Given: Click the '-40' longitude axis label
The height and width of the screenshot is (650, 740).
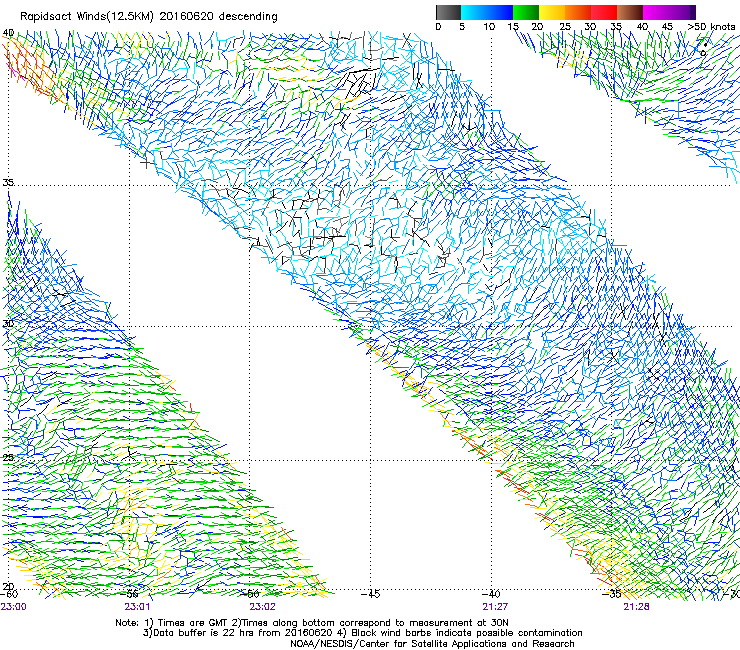Looking at the screenshot, I should click(x=491, y=594).
